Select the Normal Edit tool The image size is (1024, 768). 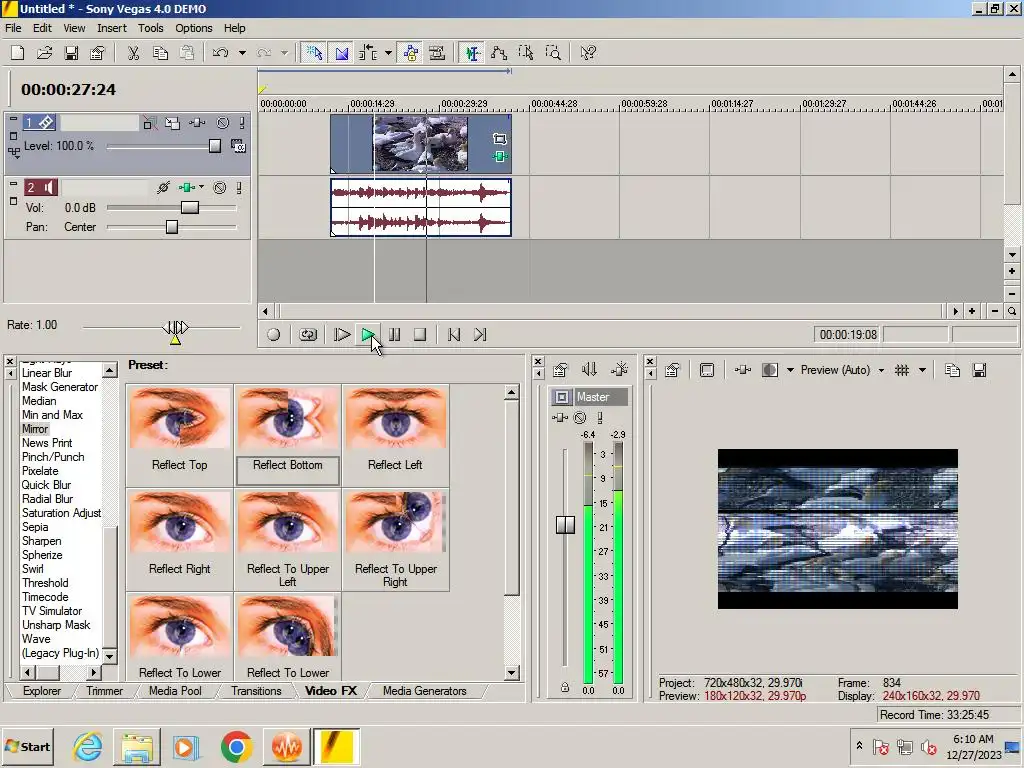(x=472, y=53)
